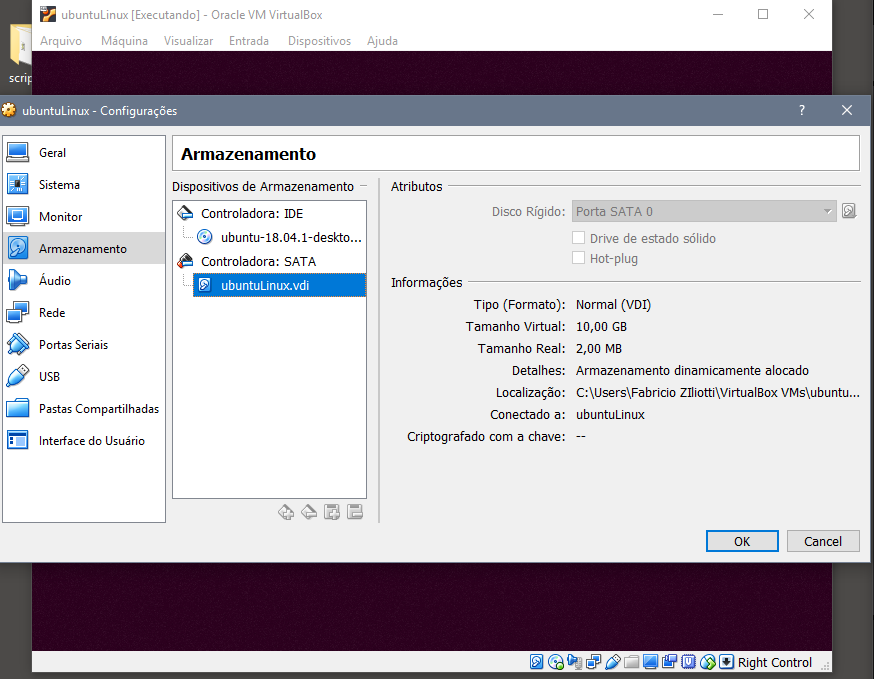Click the add attachment icon
This screenshot has height=679, width=874.
(332, 512)
